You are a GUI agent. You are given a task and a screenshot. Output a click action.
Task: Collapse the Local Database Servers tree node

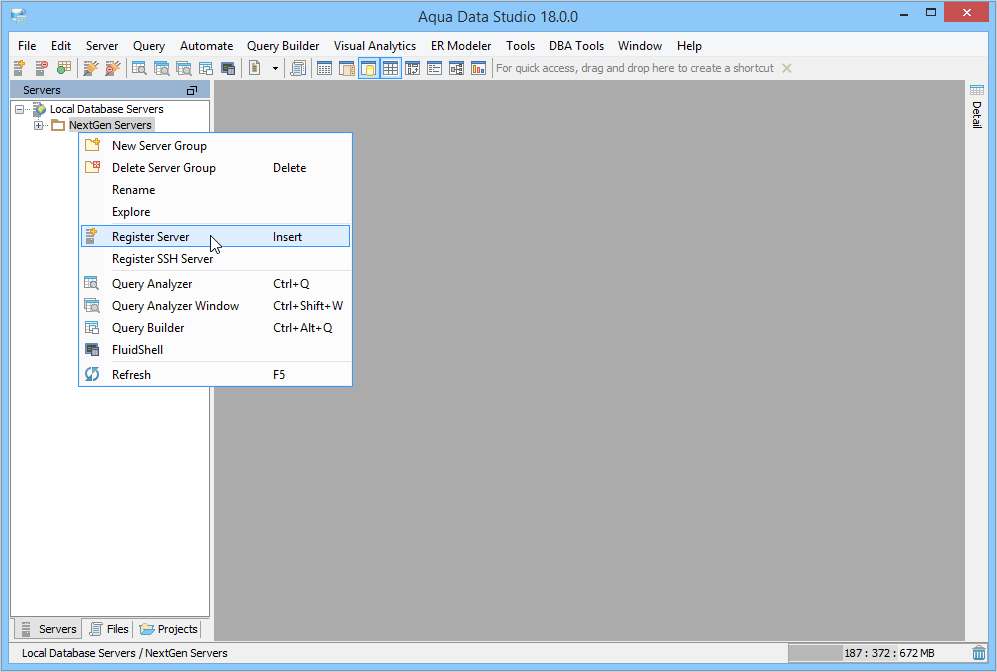(20, 109)
